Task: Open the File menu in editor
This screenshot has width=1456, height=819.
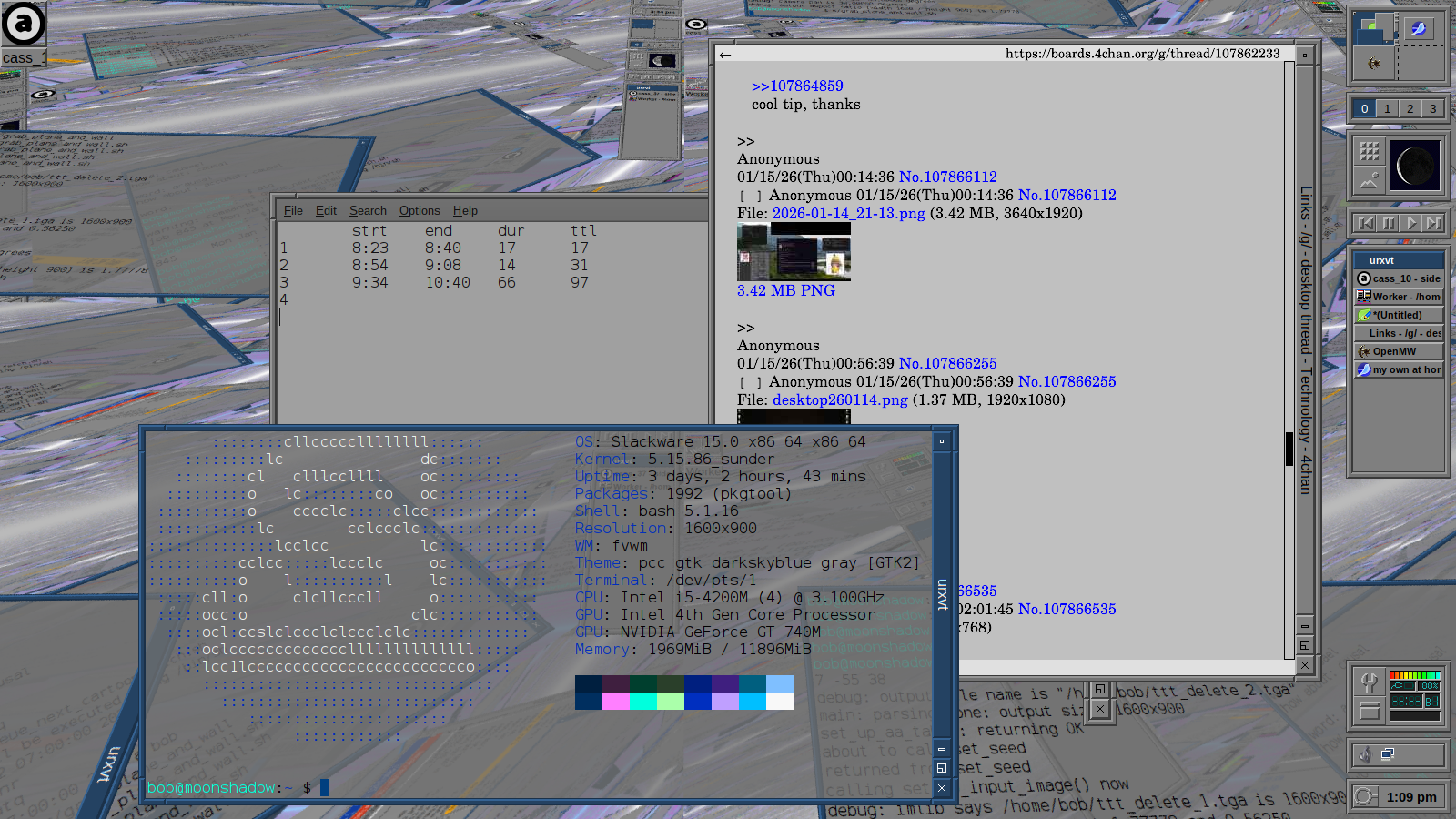Action: pyautogui.click(x=293, y=211)
